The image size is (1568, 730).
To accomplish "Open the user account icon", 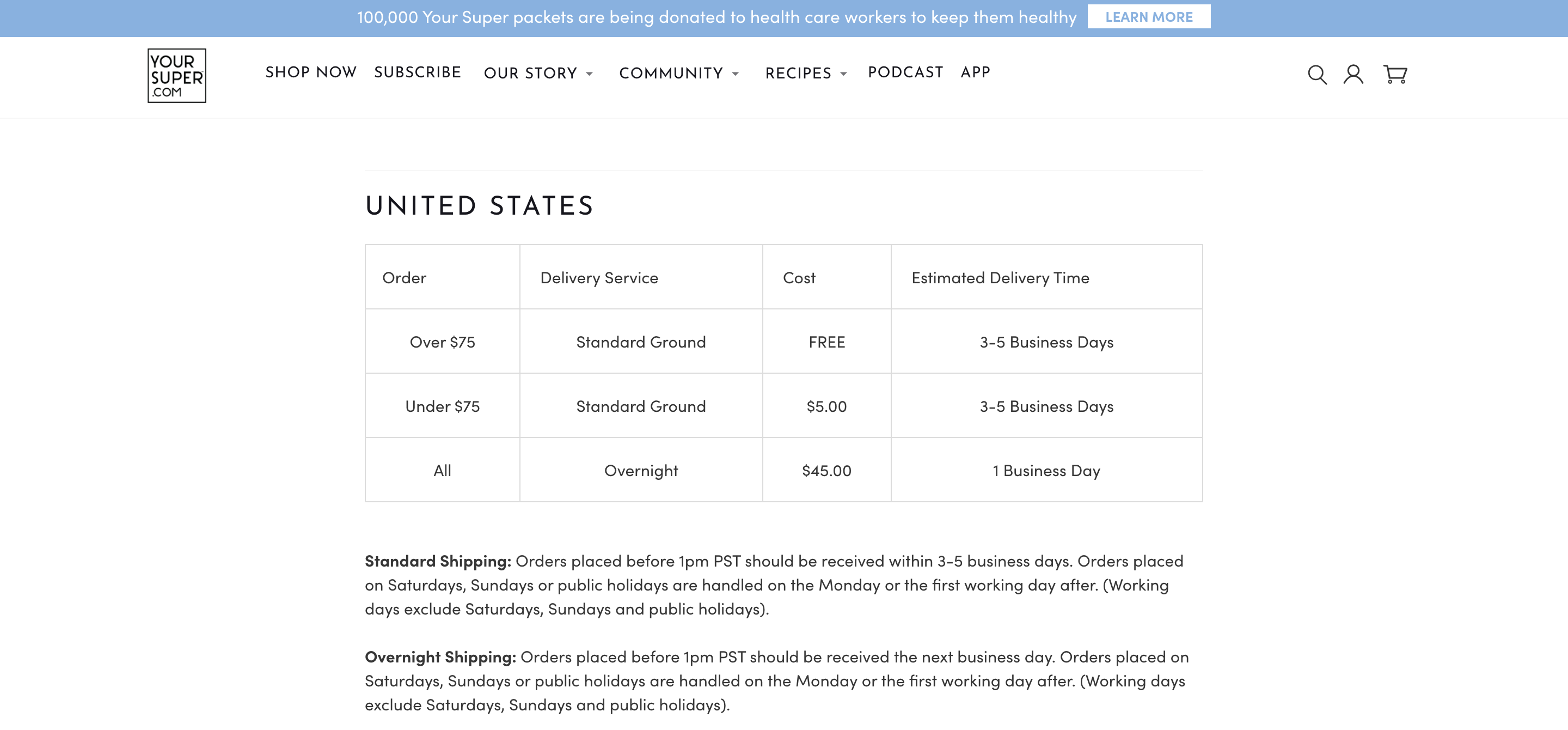I will point(1353,74).
